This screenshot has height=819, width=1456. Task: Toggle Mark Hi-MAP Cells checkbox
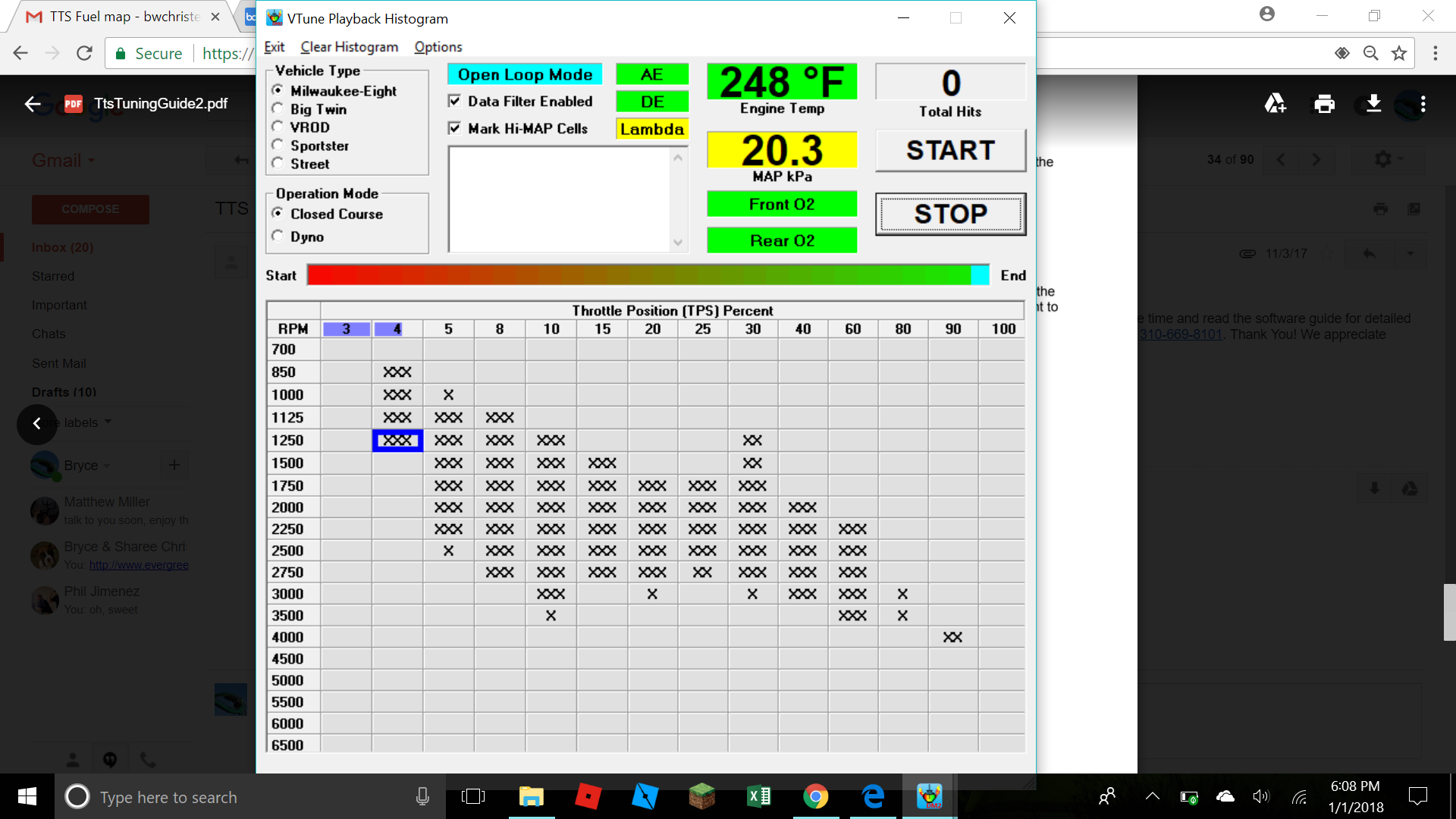click(454, 128)
